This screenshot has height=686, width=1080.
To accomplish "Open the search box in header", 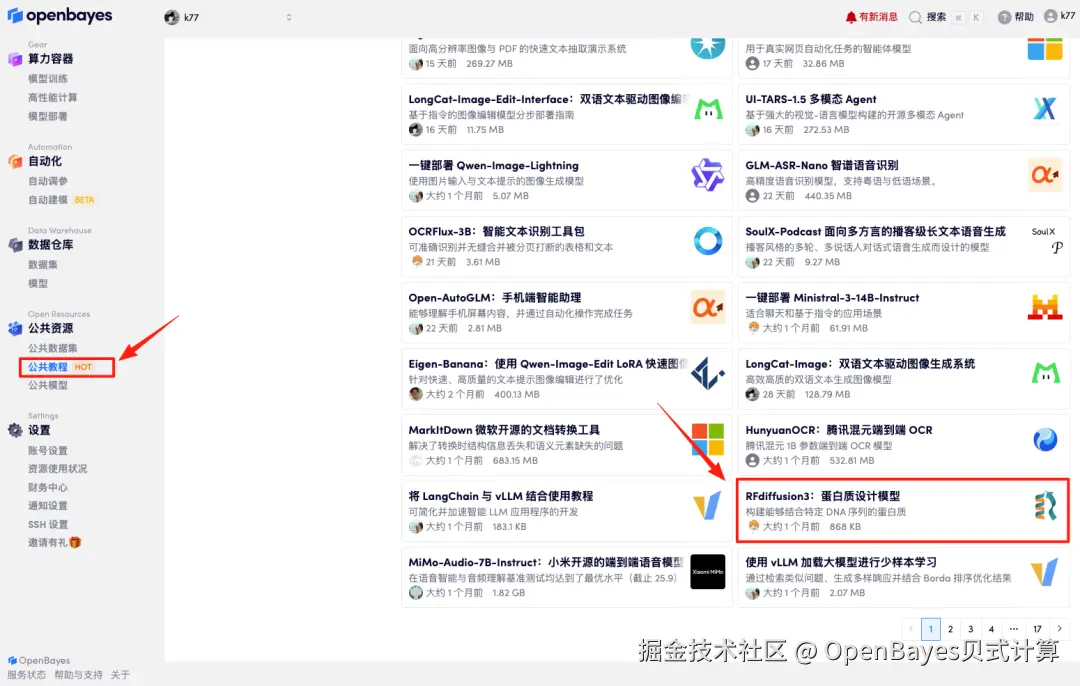I will pos(945,17).
